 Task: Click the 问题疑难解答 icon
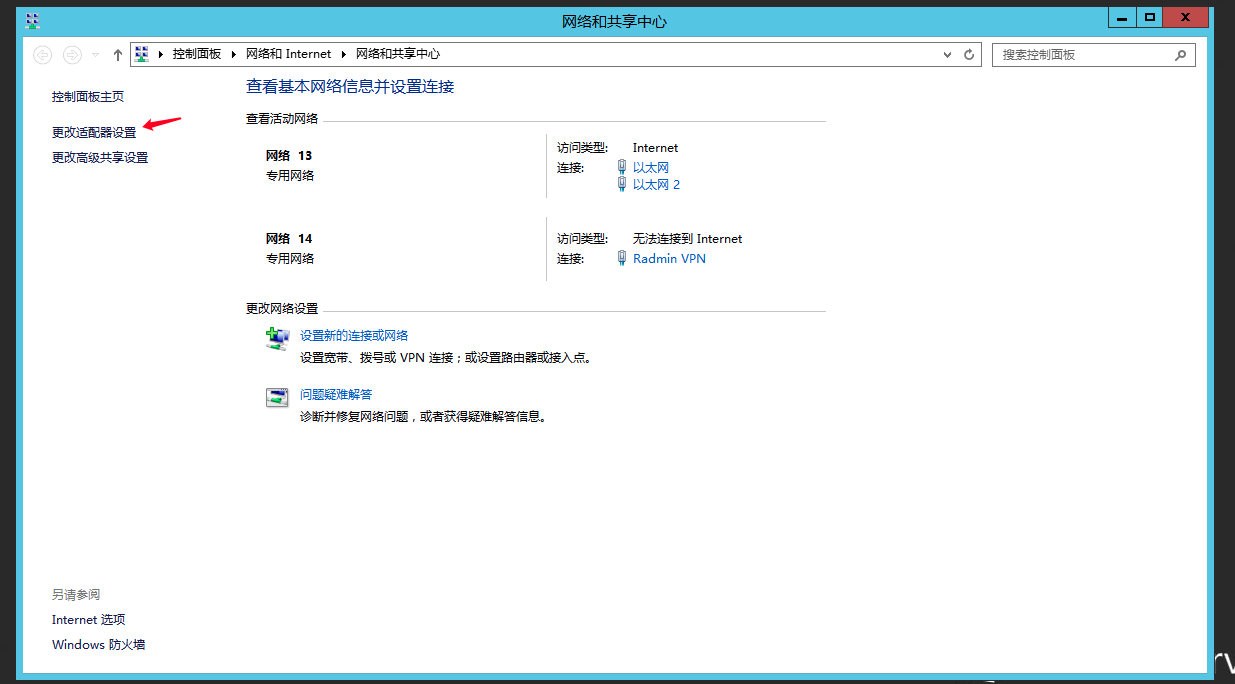coord(277,398)
